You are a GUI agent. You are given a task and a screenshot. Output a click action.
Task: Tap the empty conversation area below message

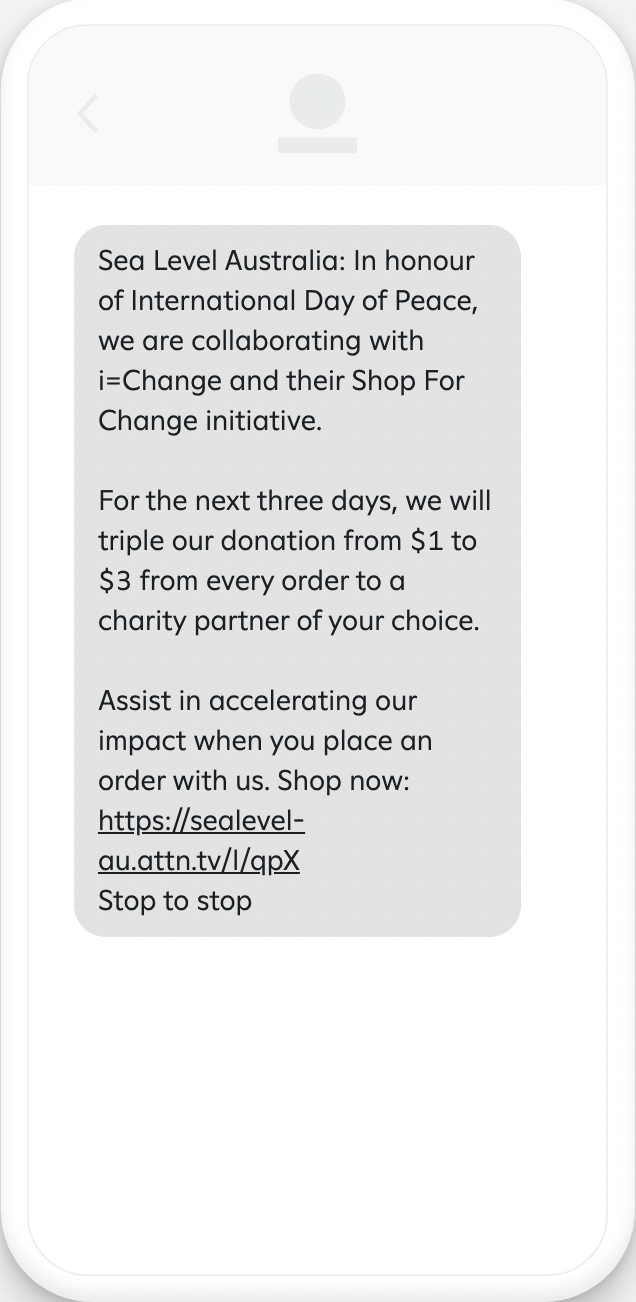317,1100
